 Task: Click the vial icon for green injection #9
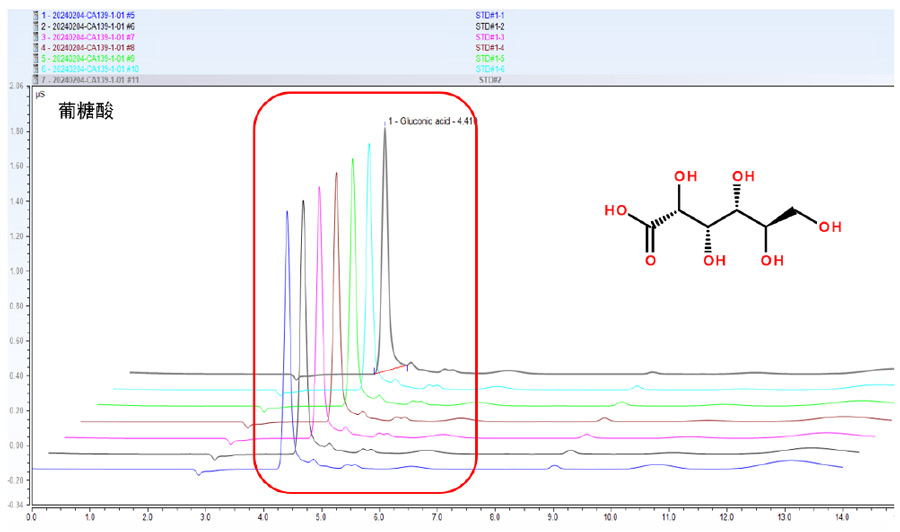pos(36,57)
